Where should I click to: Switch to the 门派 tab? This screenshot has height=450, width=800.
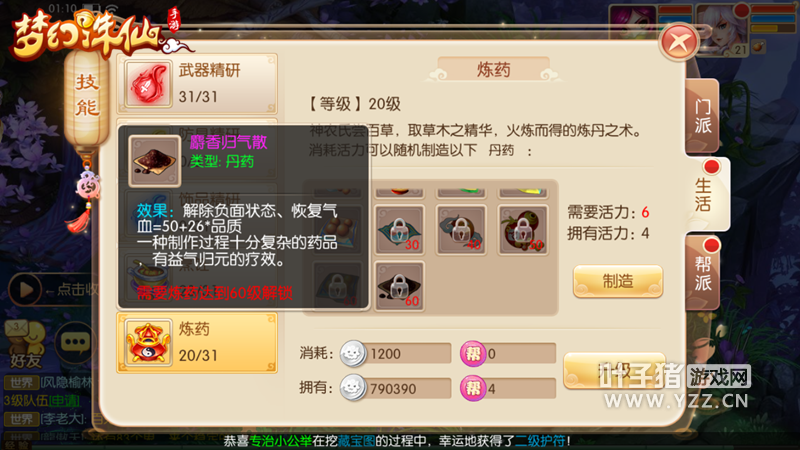point(702,116)
